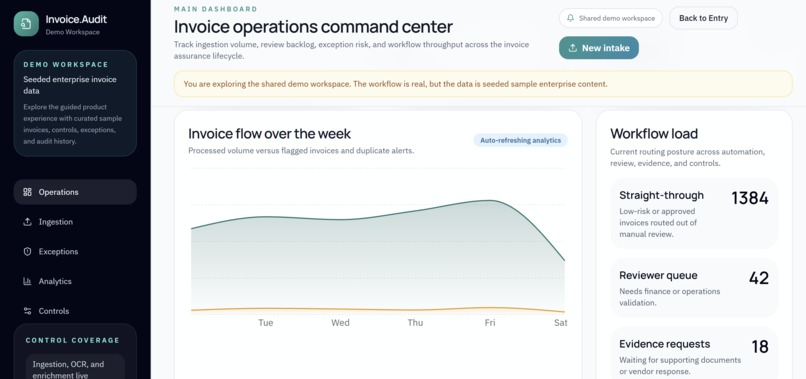
Task: Click the demo workspace notice banner
Action: pos(483,84)
